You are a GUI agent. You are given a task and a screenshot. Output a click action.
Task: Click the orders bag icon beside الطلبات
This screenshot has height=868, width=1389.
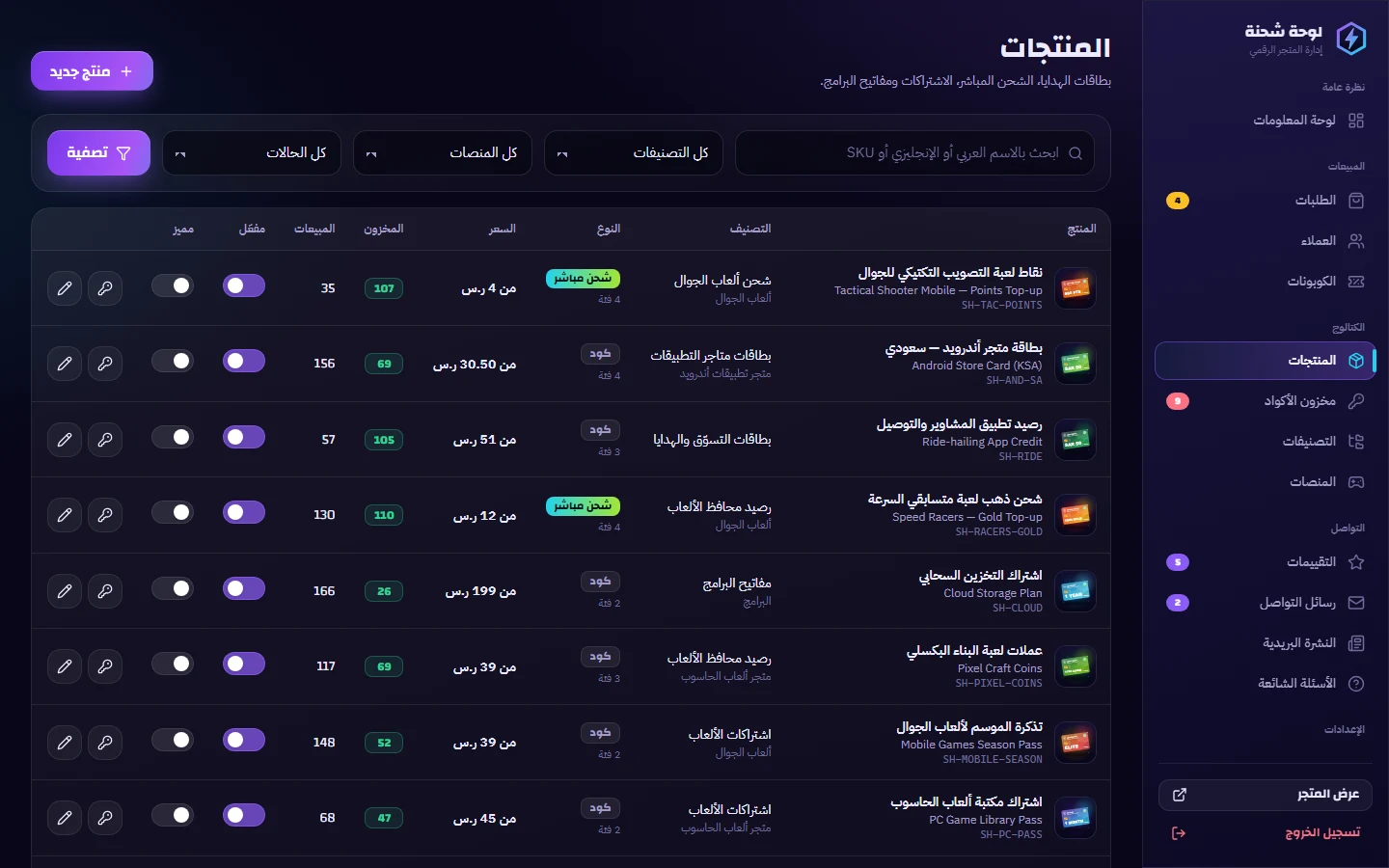pos(1356,201)
